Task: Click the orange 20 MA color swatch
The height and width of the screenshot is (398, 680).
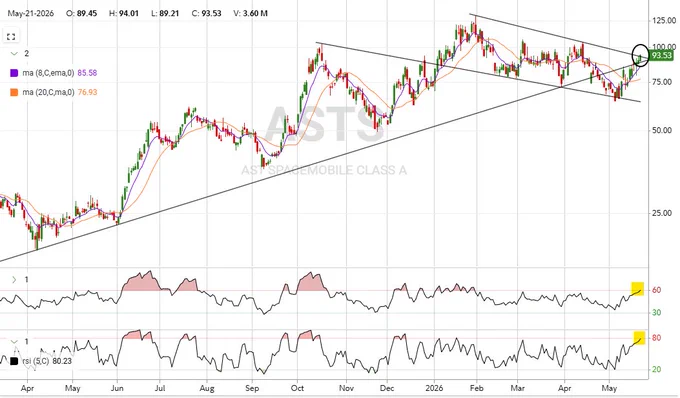Action: 14,92
